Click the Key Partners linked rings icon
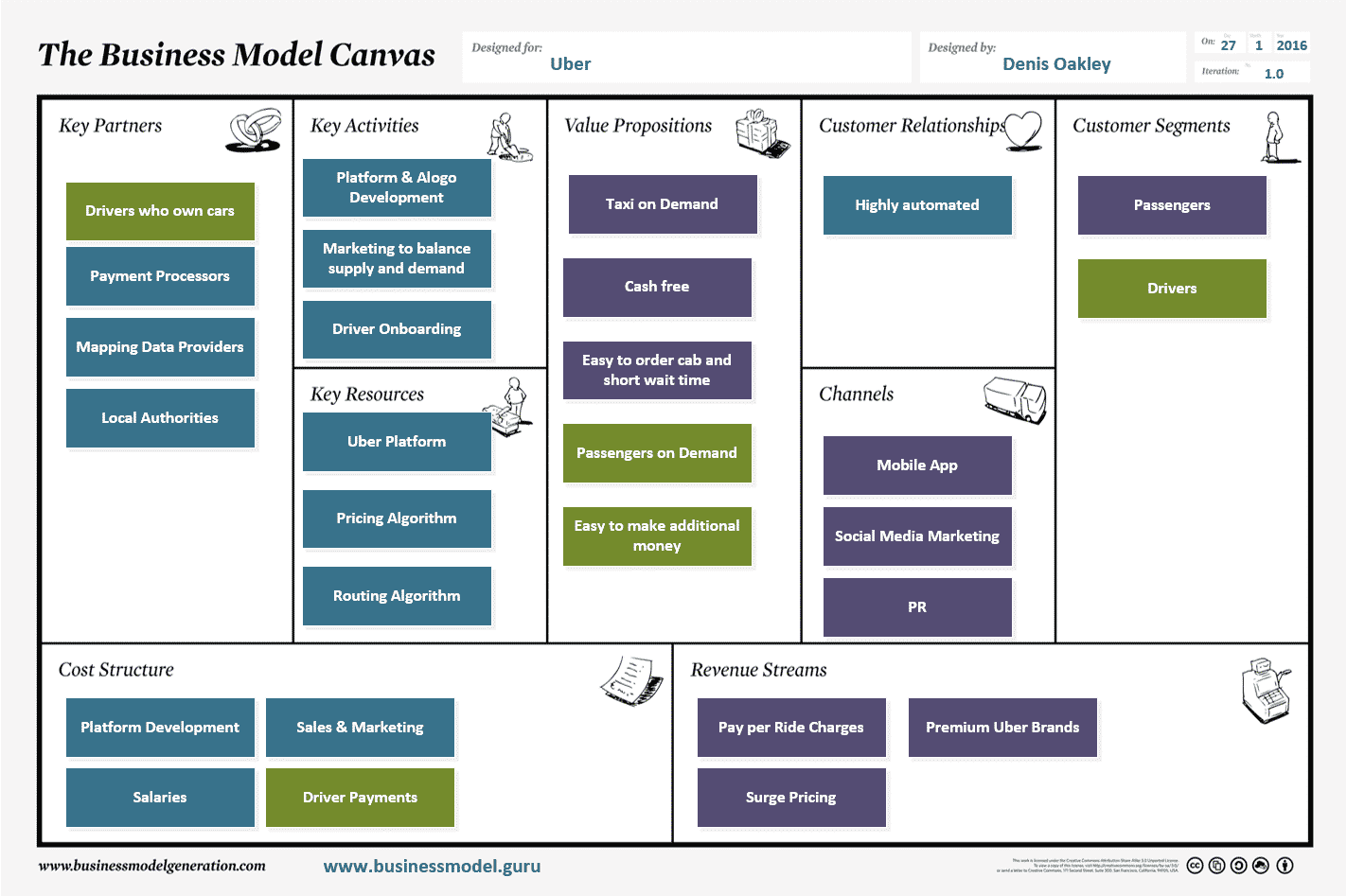The width and height of the screenshot is (1347, 896). (254, 131)
